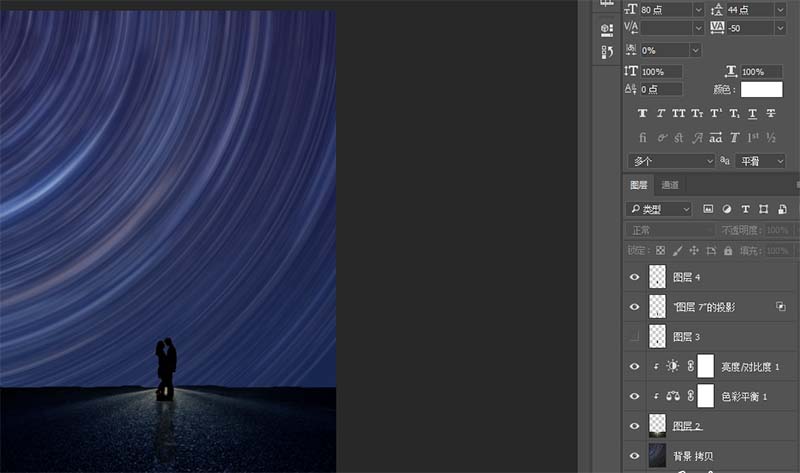
Task: Click the Brightness/Contrast adjustment sun icon
Action: tap(672, 366)
